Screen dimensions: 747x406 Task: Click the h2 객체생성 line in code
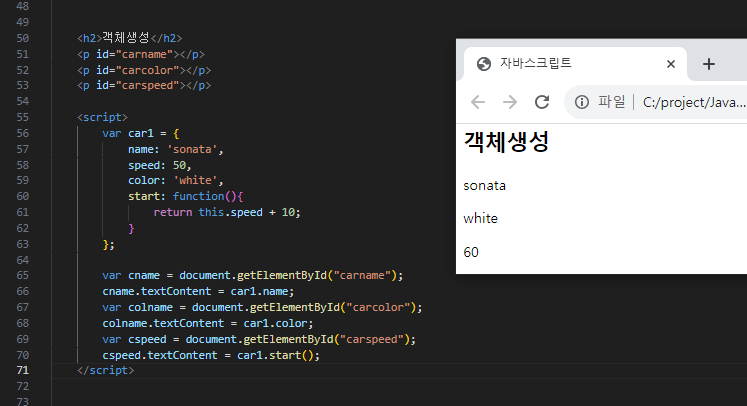pos(130,38)
